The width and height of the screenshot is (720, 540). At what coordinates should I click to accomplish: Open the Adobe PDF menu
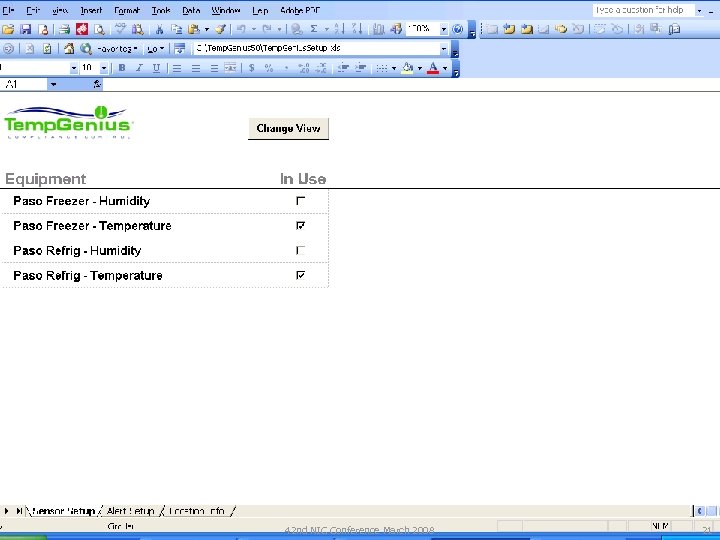[300, 10]
